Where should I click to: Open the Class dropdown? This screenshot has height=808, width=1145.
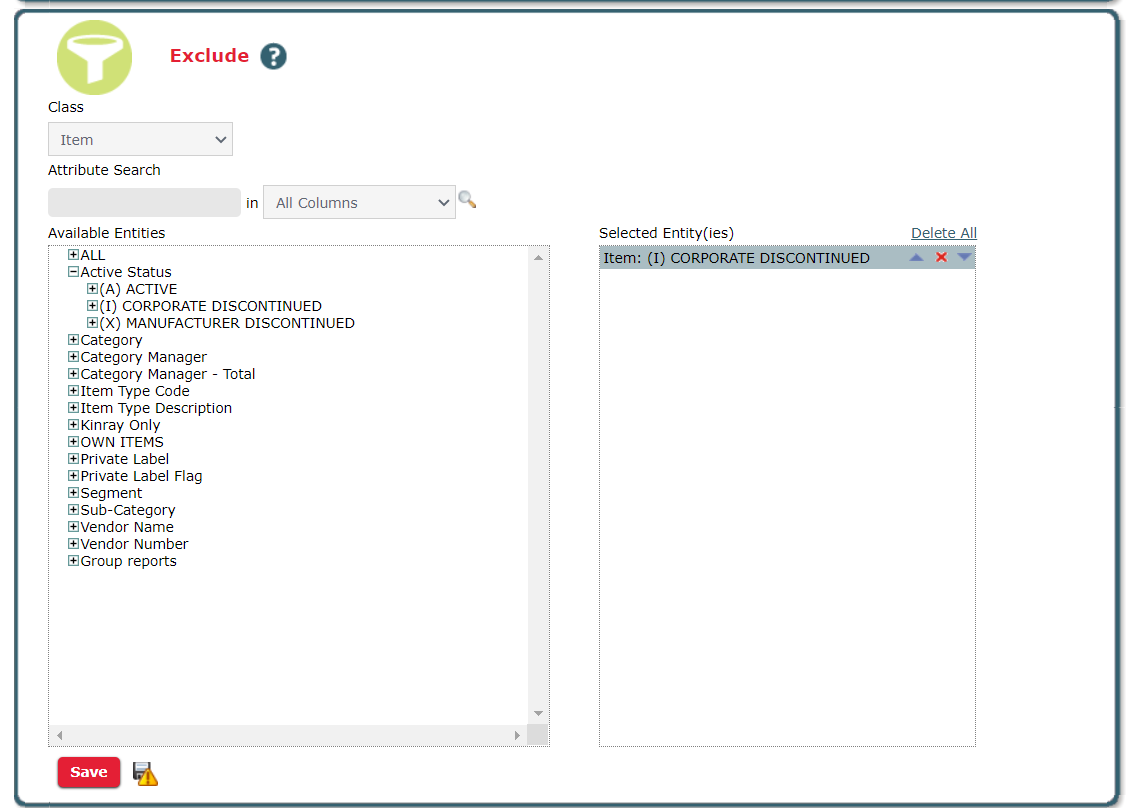(140, 140)
